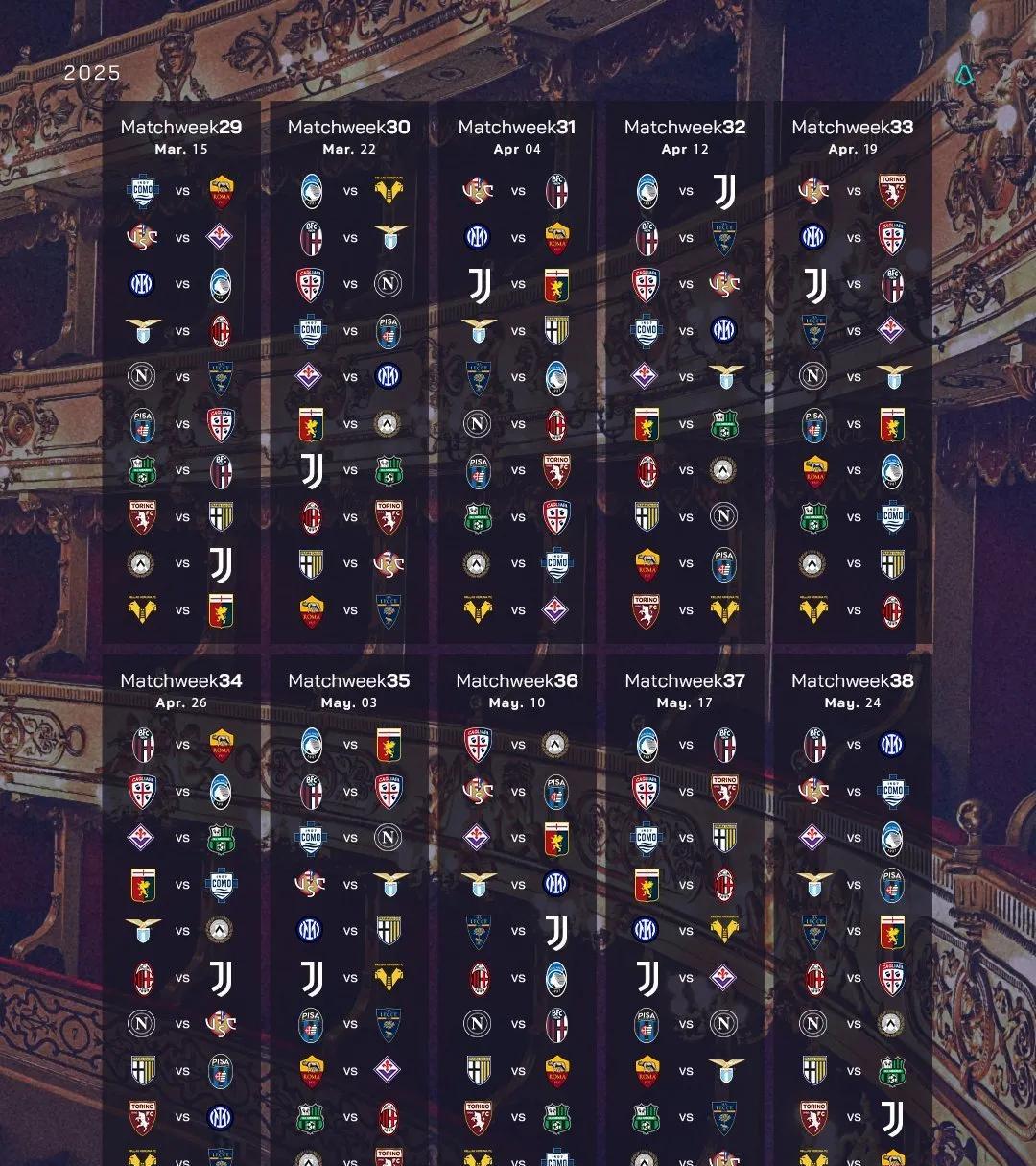Click the Genoa crest in Matchweek 31
1036x1166 pixels.
[556, 284]
